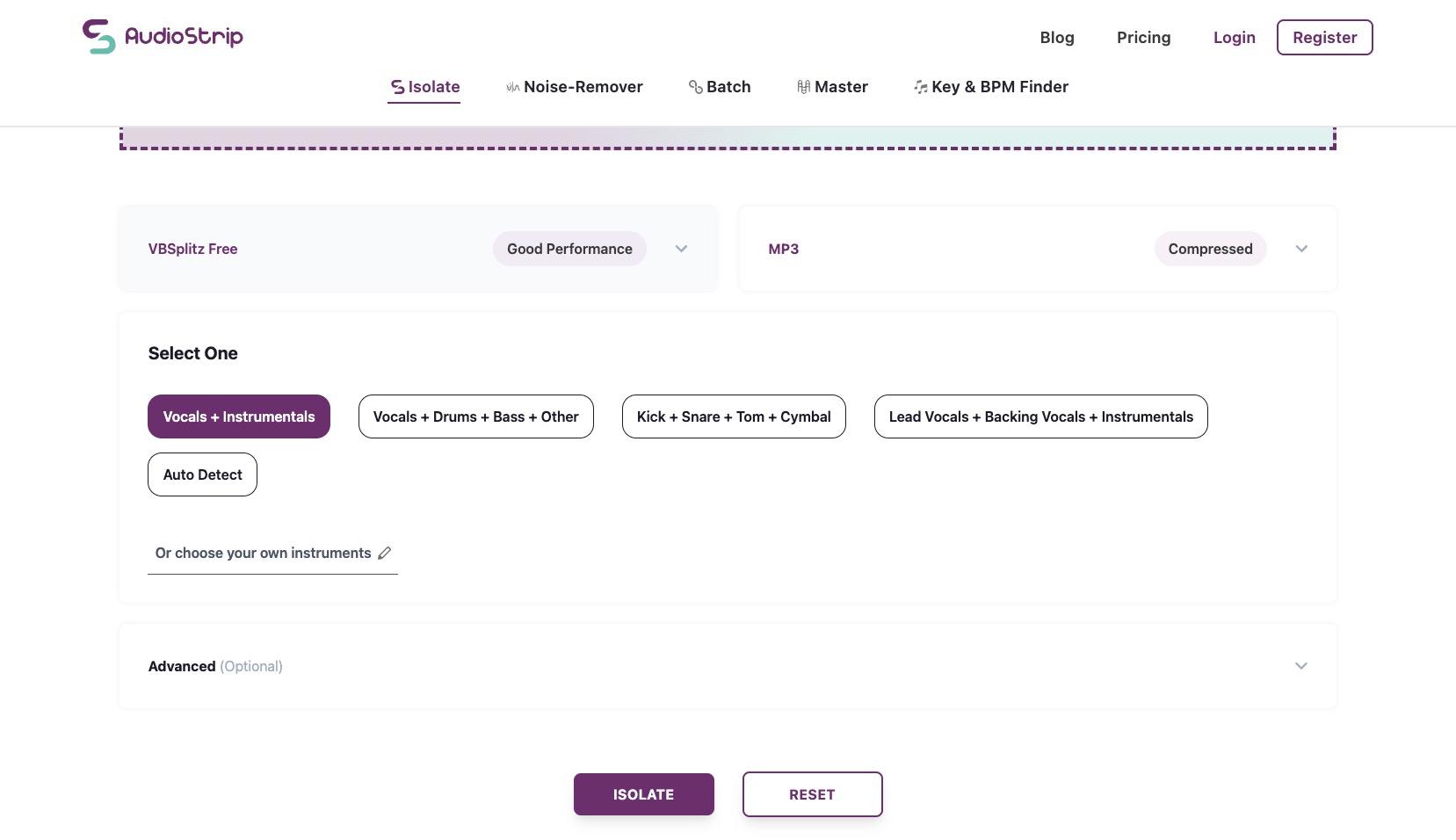Click the Key & BPM Finder music icon
The image size is (1456, 840).
tap(920, 87)
